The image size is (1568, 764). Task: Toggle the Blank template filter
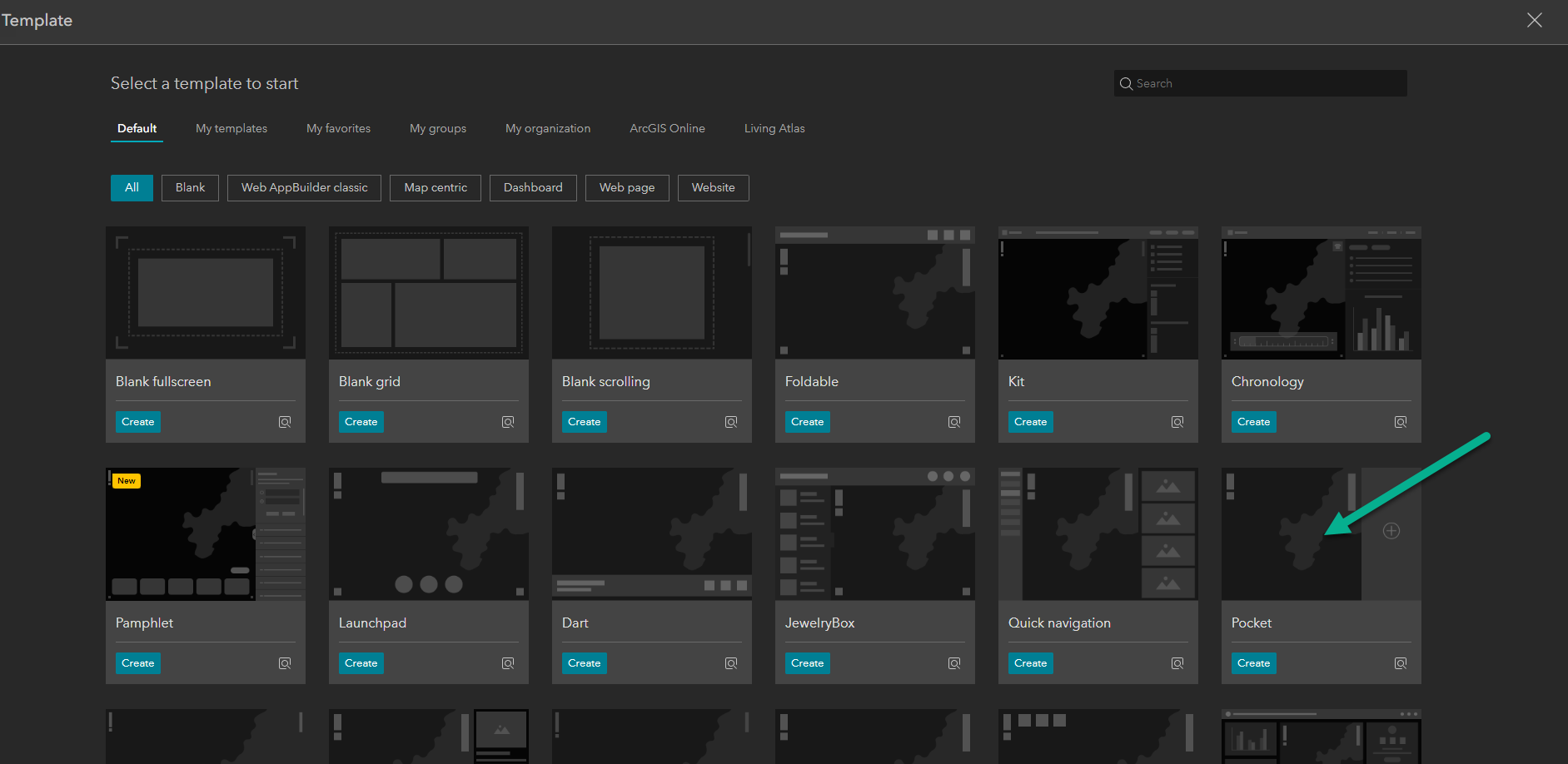(x=190, y=187)
